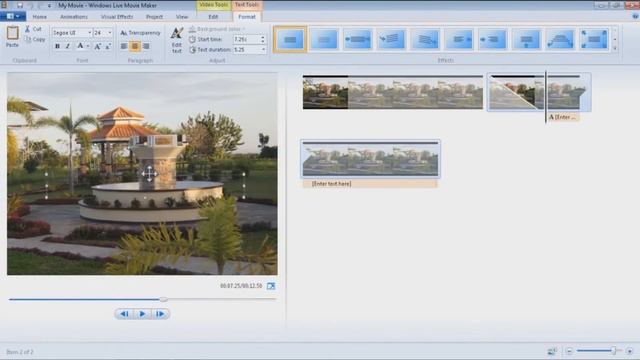The height and width of the screenshot is (360, 640).
Task: Open the View ribbon tab
Action: click(182, 17)
